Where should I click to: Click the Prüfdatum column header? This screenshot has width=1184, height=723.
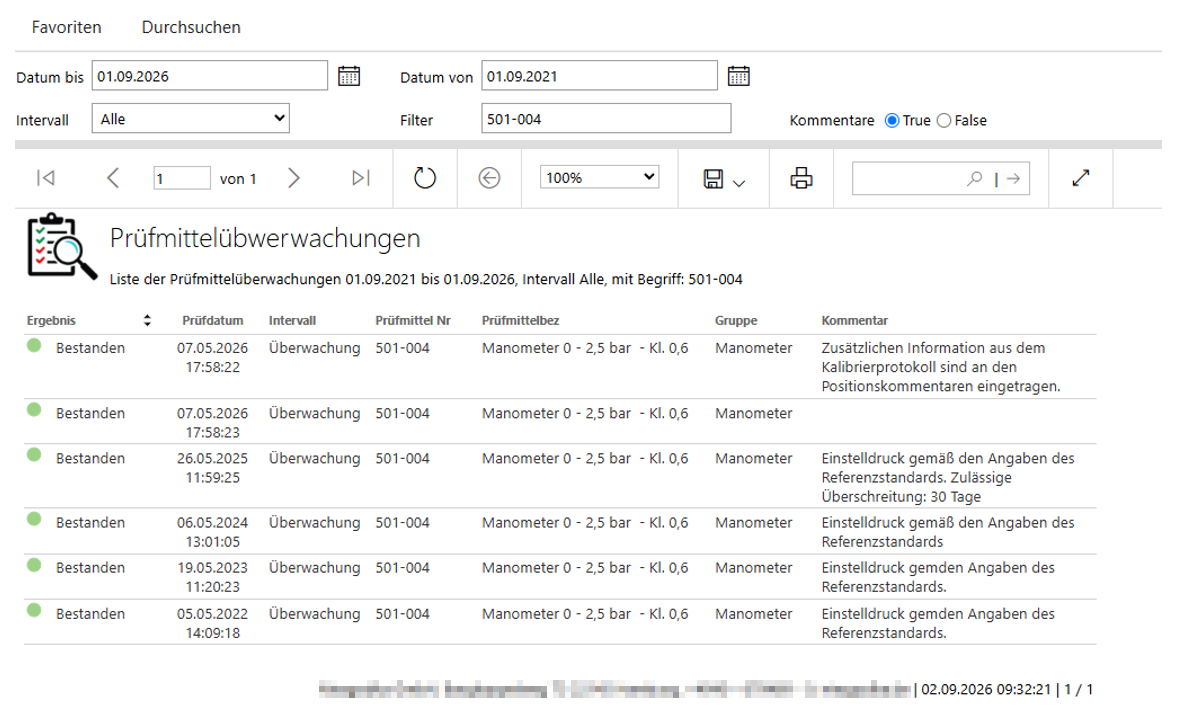213,320
